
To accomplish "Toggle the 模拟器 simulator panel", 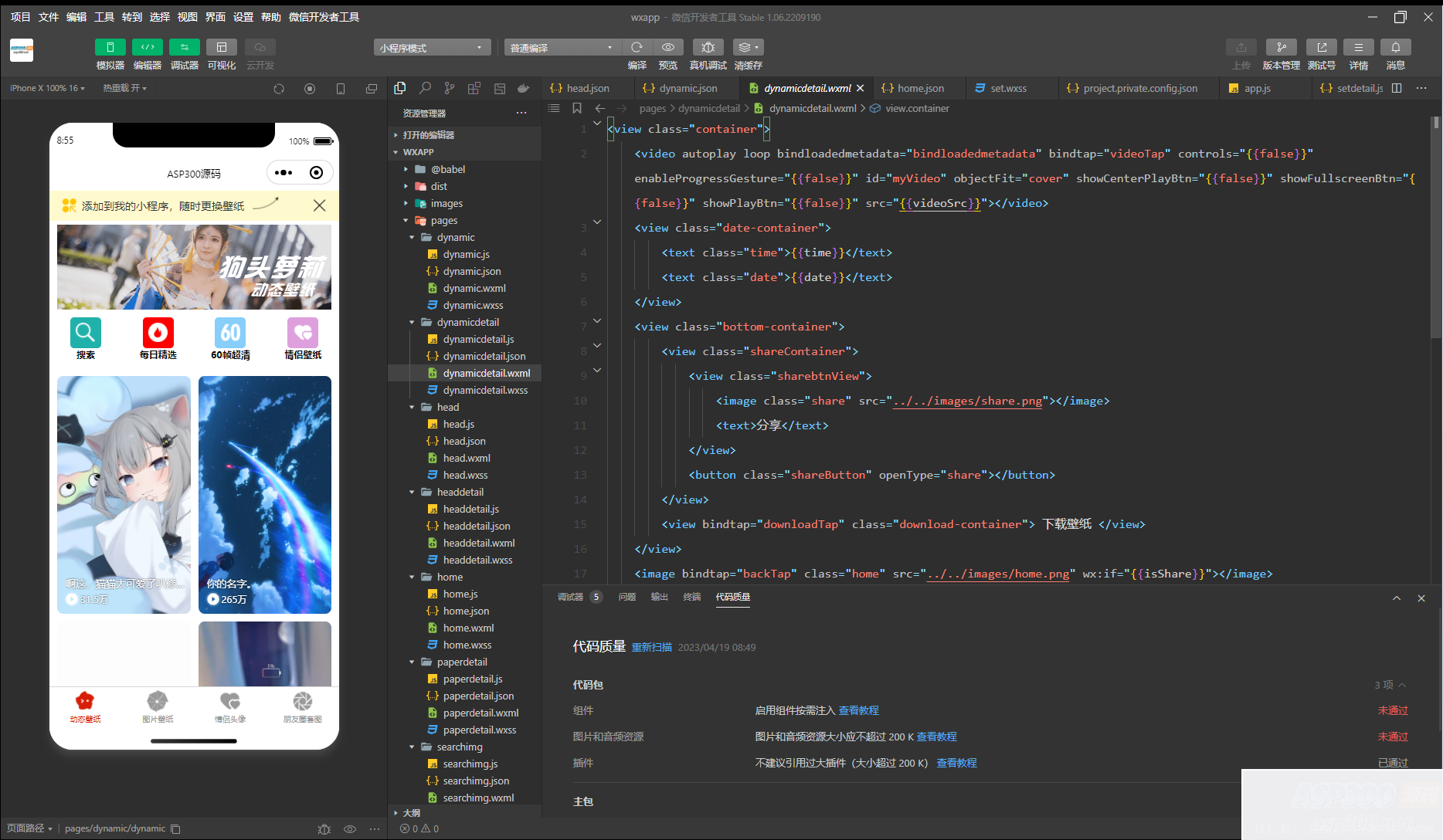I will tap(110, 48).
